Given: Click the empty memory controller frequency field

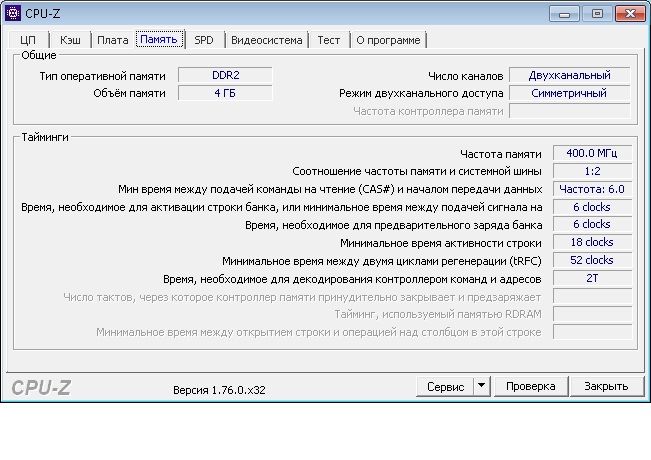Looking at the screenshot, I should 570,111.
